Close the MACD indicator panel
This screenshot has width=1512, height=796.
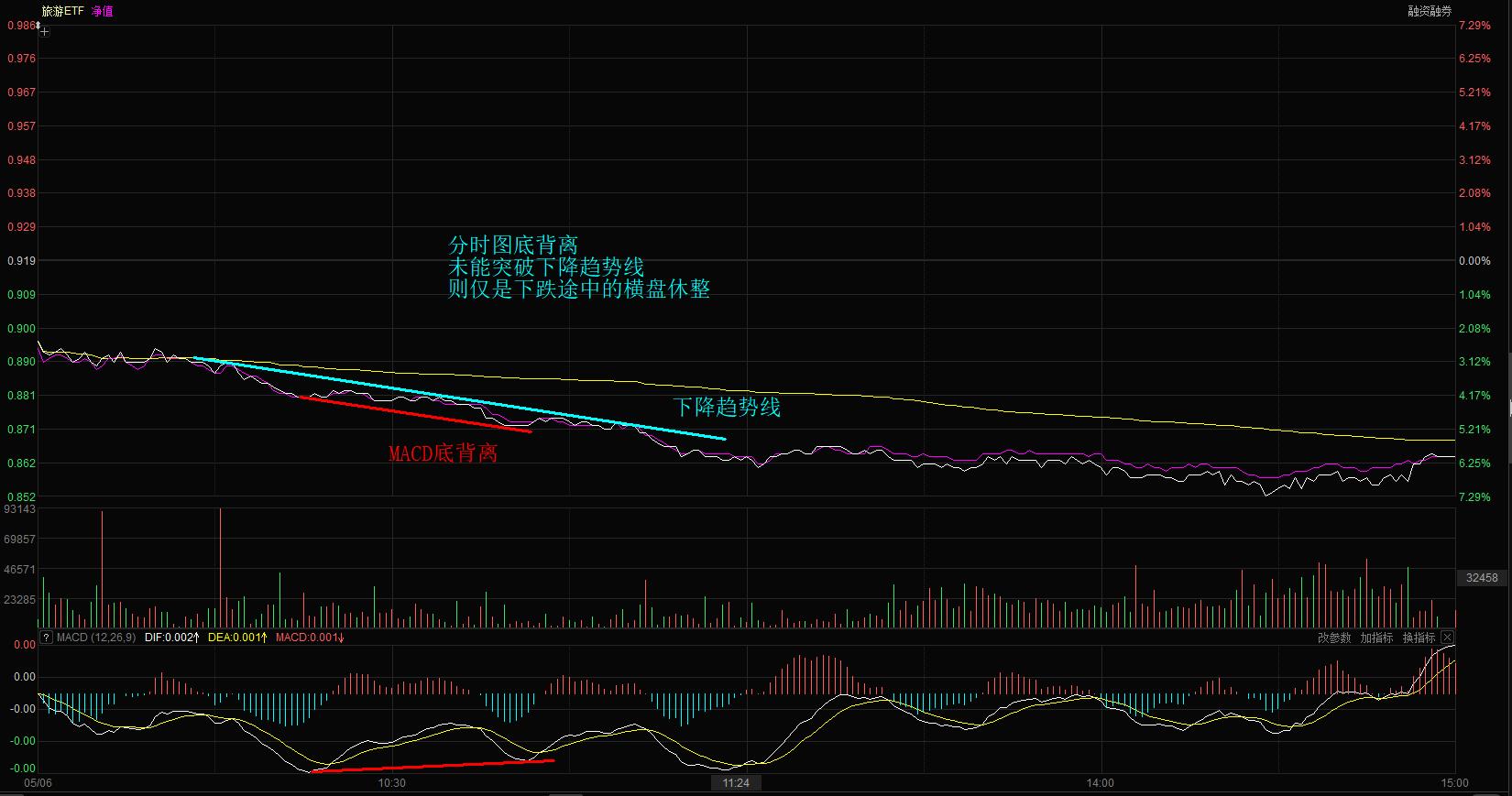[x=1447, y=638]
